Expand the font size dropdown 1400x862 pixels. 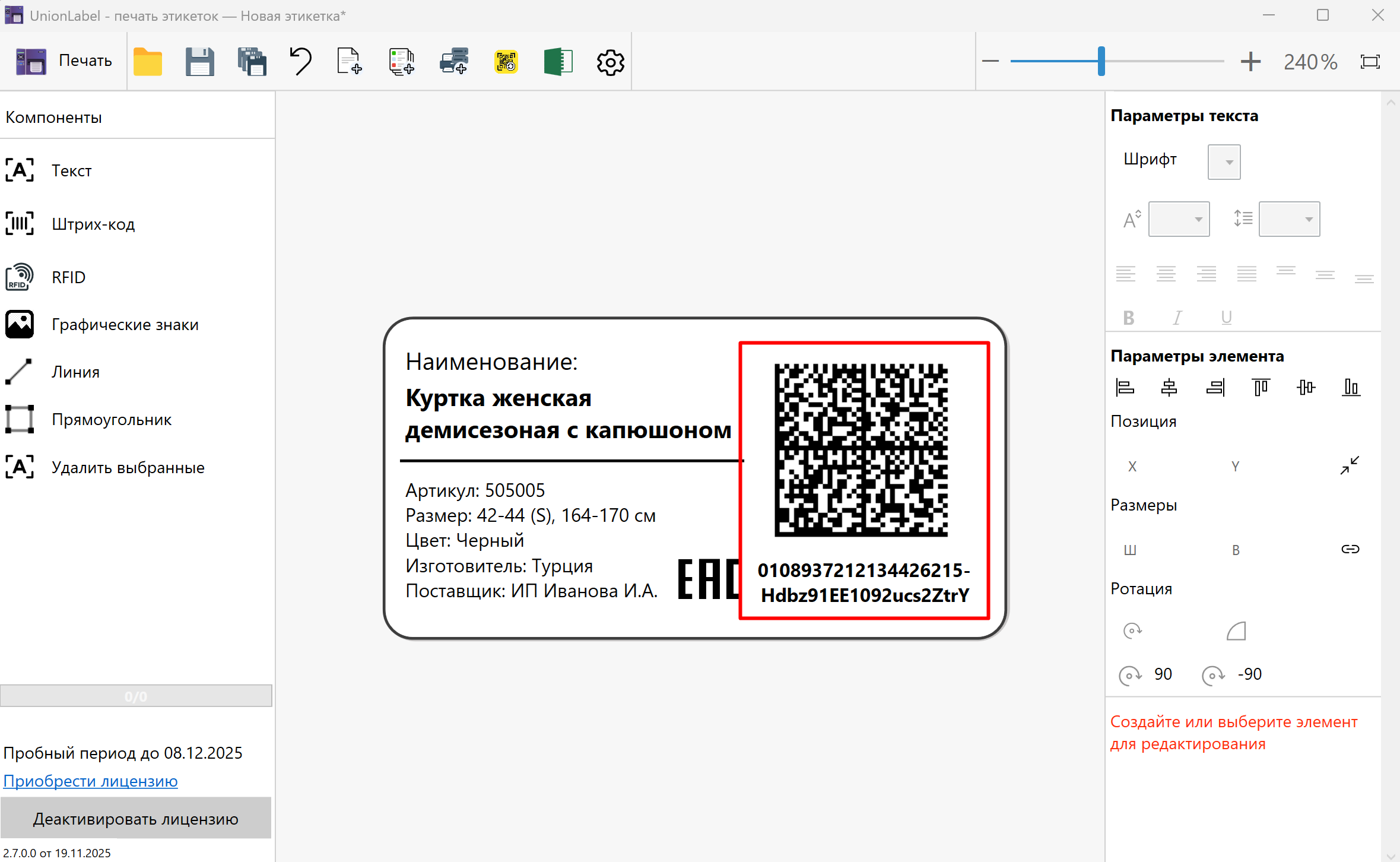point(1179,220)
